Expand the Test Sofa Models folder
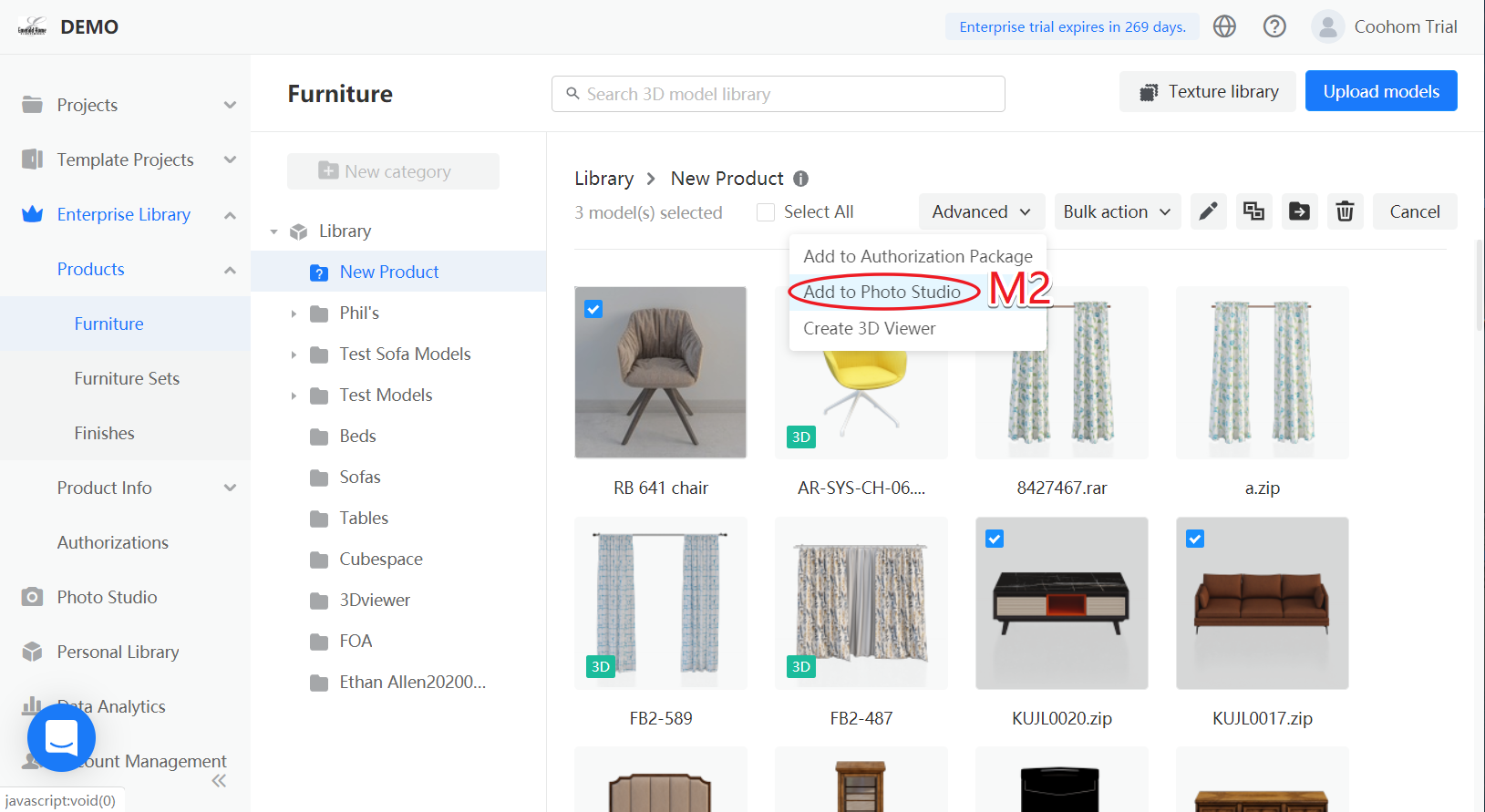This screenshot has height=812, width=1485. (x=294, y=355)
